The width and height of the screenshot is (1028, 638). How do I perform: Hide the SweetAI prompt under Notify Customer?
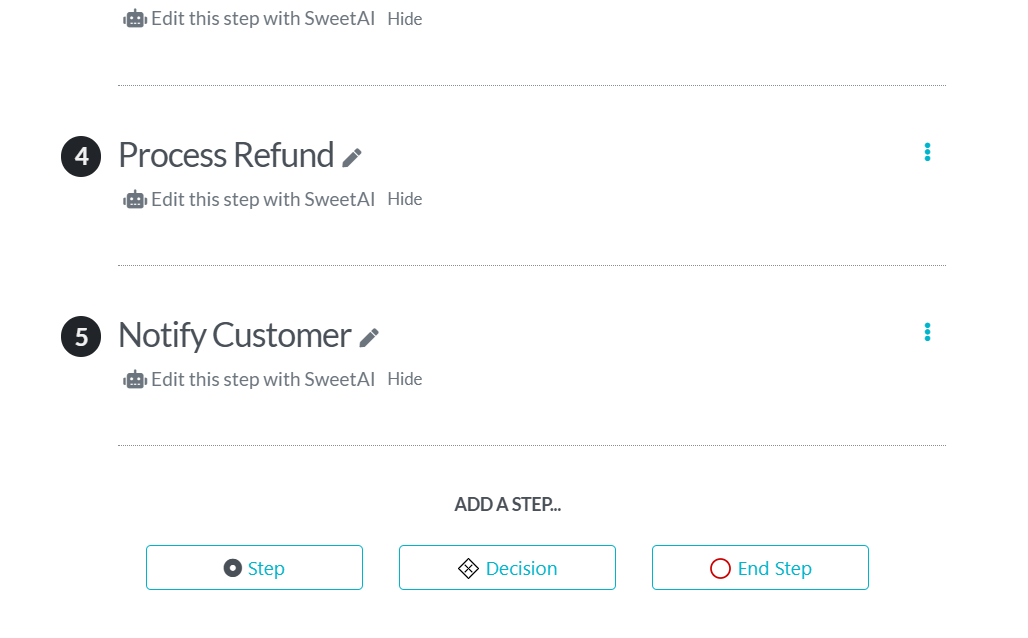pyautogui.click(x=405, y=379)
